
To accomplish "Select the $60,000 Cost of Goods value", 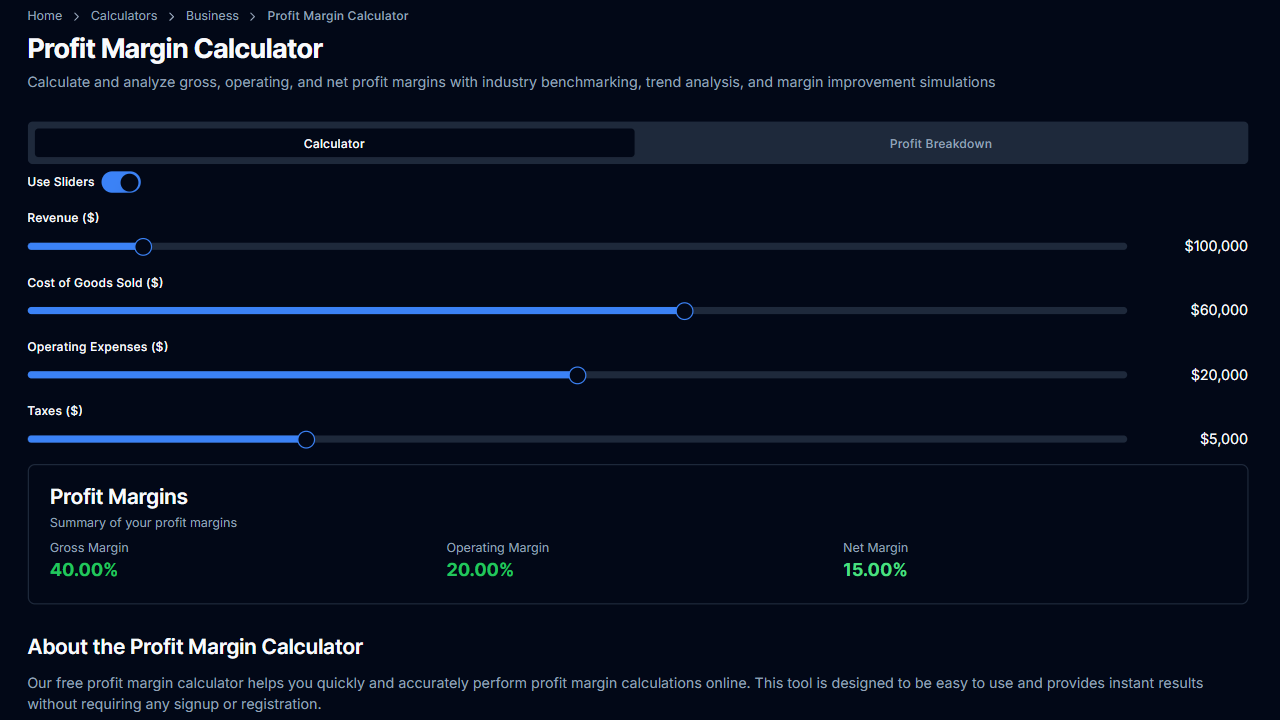I will [1219, 310].
